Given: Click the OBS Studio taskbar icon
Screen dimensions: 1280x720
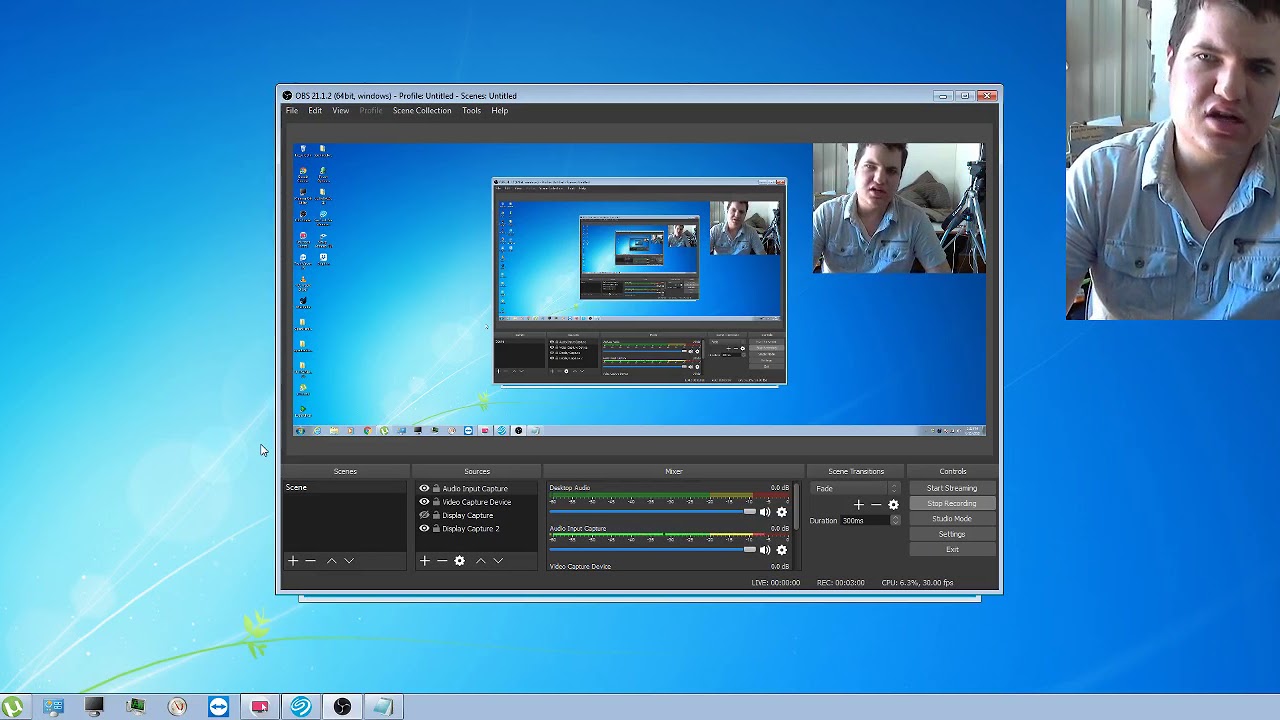Looking at the screenshot, I should pyautogui.click(x=342, y=707).
